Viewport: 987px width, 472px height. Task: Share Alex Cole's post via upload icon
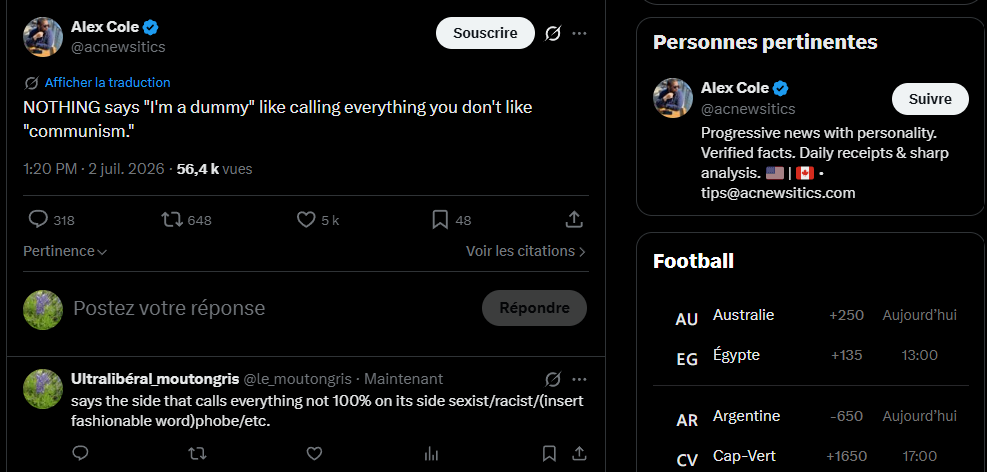click(573, 220)
